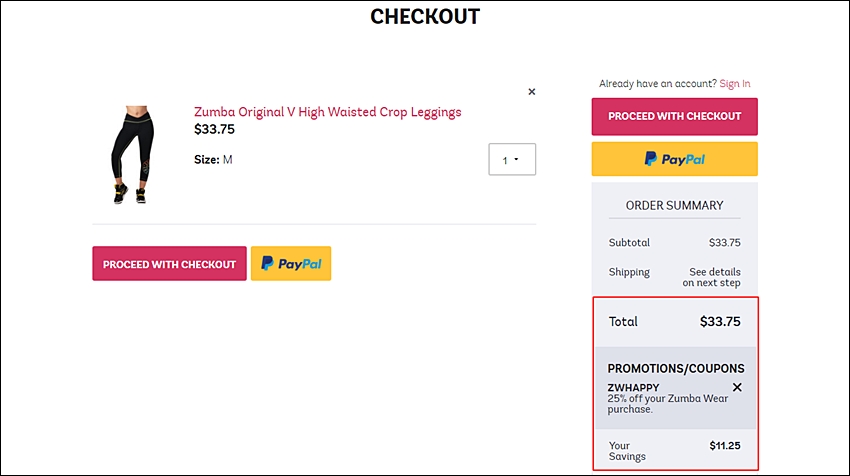Pay with PayPal button beside bottom checkout button
Image resolution: width=850 pixels, height=476 pixels.
click(291, 263)
